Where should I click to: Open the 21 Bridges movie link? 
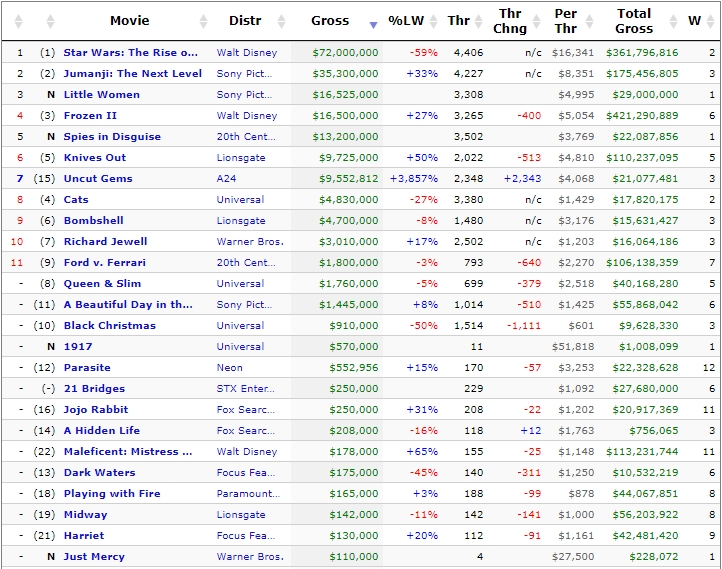pyautogui.click(x=94, y=389)
